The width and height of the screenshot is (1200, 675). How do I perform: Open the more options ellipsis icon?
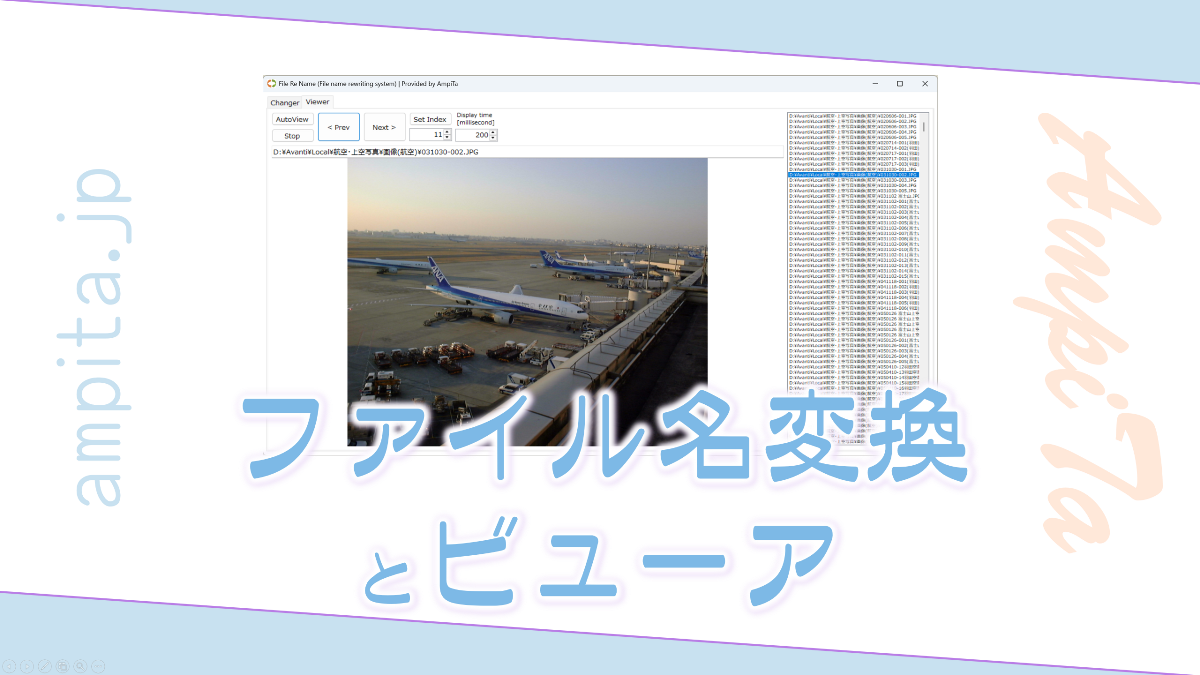point(98,665)
